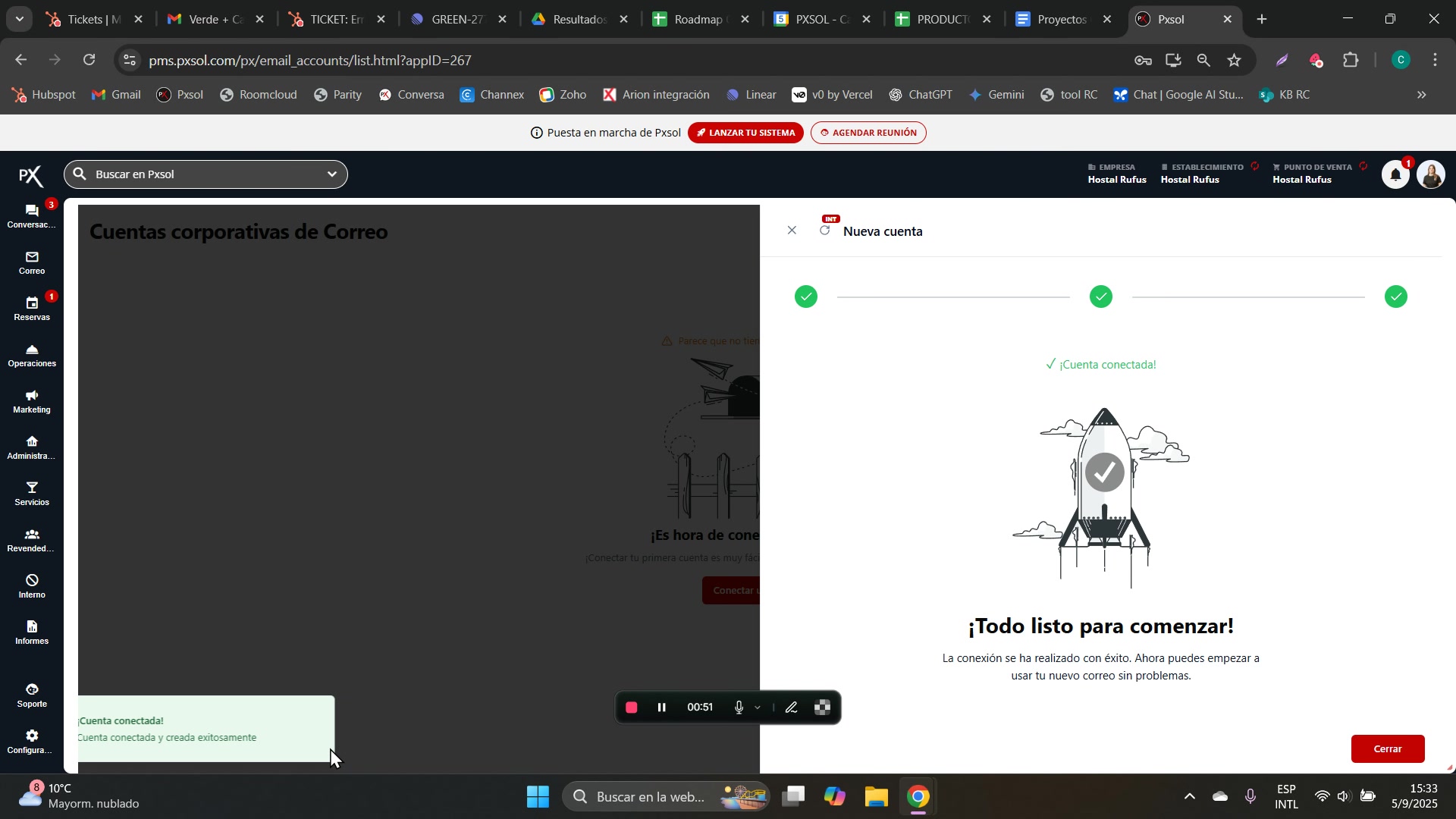
Task: Expand the Buscar en Pxsol dropdown arrow
Action: (x=331, y=174)
